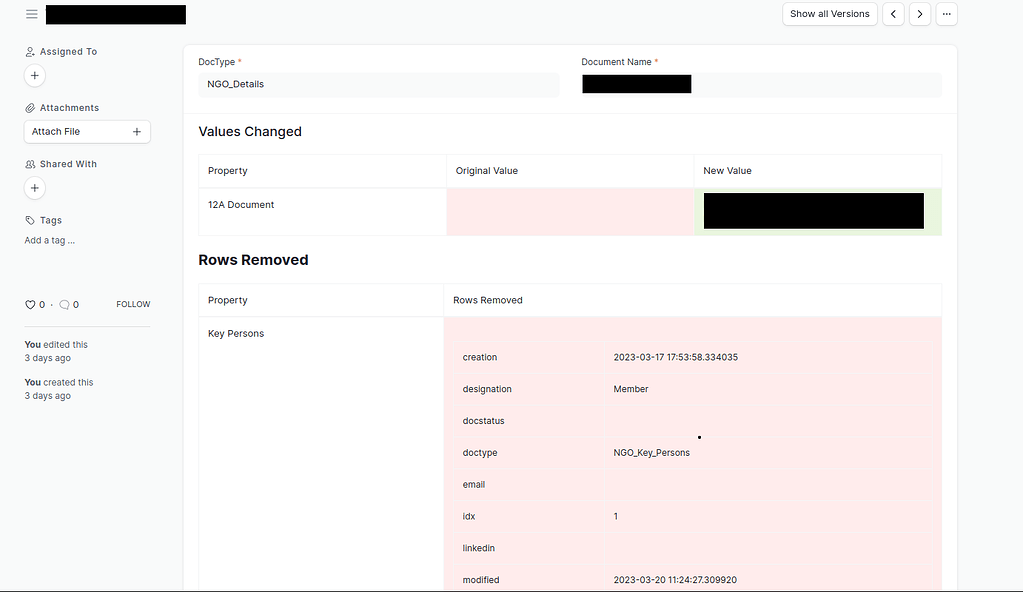Open the 'You edited this' timeline entry
This screenshot has height=592, width=1023.
pos(55,344)
